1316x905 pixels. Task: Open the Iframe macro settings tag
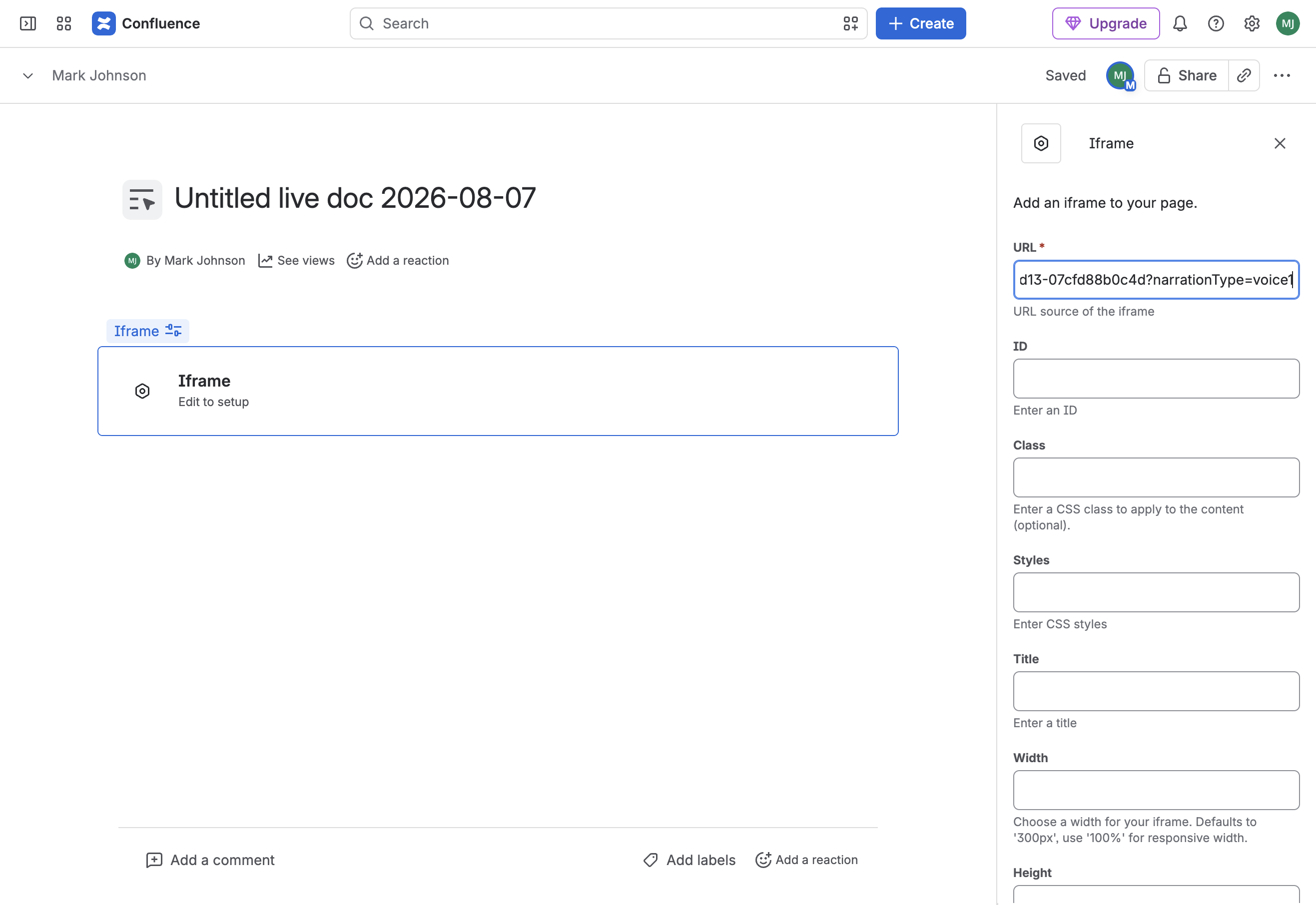click(147, 331)
